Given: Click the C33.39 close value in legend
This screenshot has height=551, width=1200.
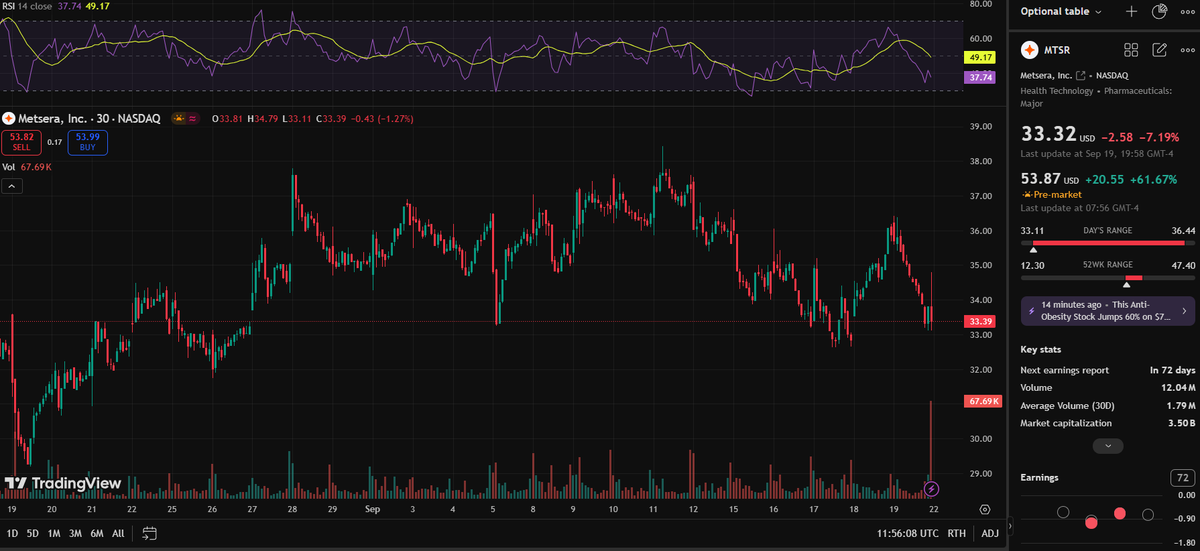Looking at the screenshot, I should coord(333,119).
